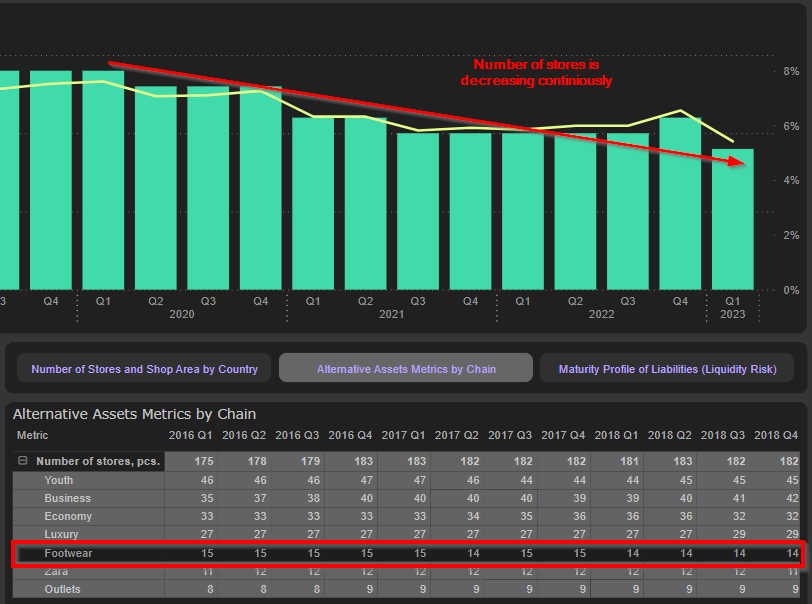812x604 pixels.
Task: Click the Q1 2023 chart bar
Action: [x=732, y=220]
